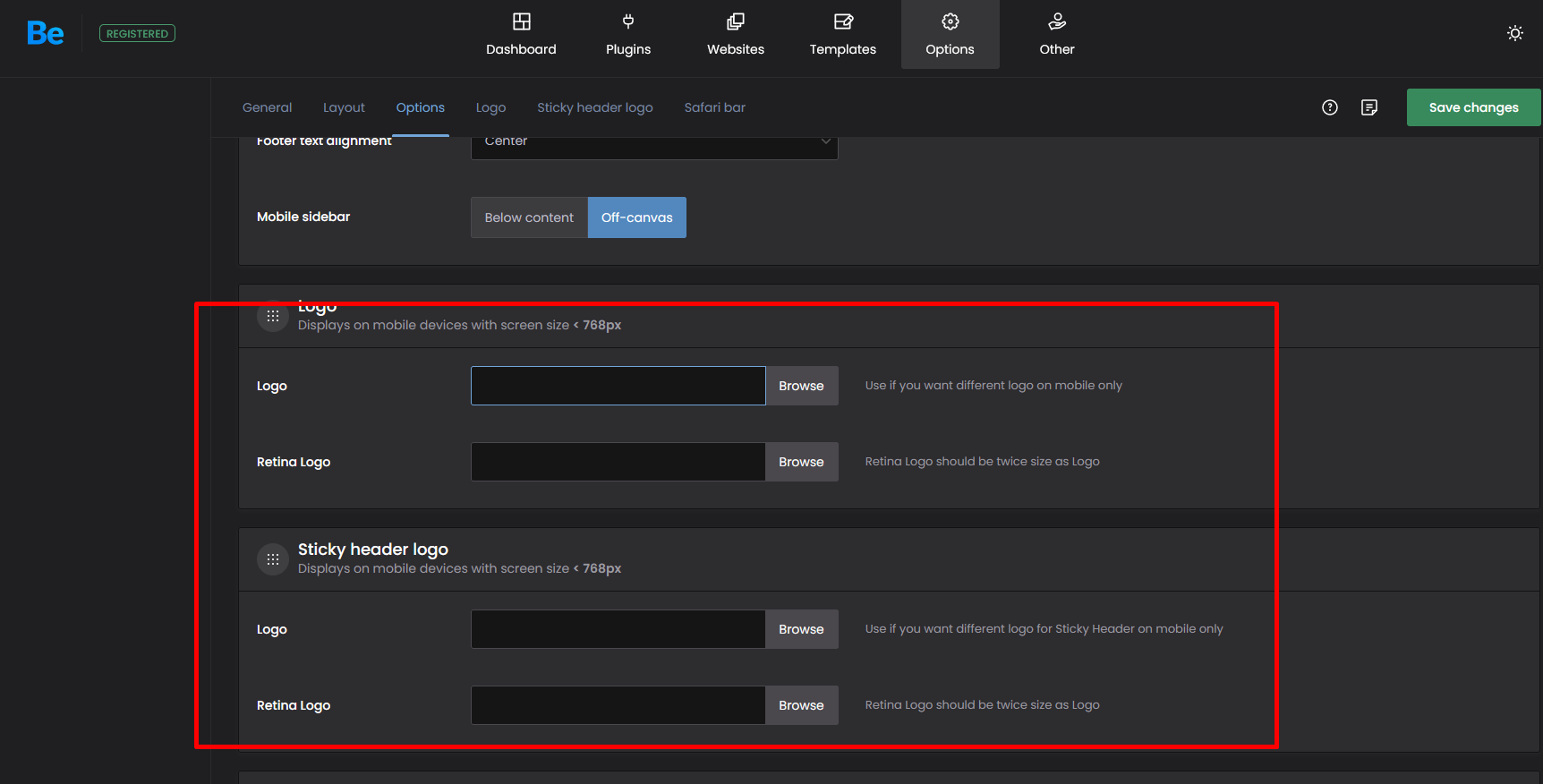Image resolution: width=1543 pixels, height=784 pixels.
Task: Browse for mobile Retina Logo image
Action: click(x=801, y=462)
